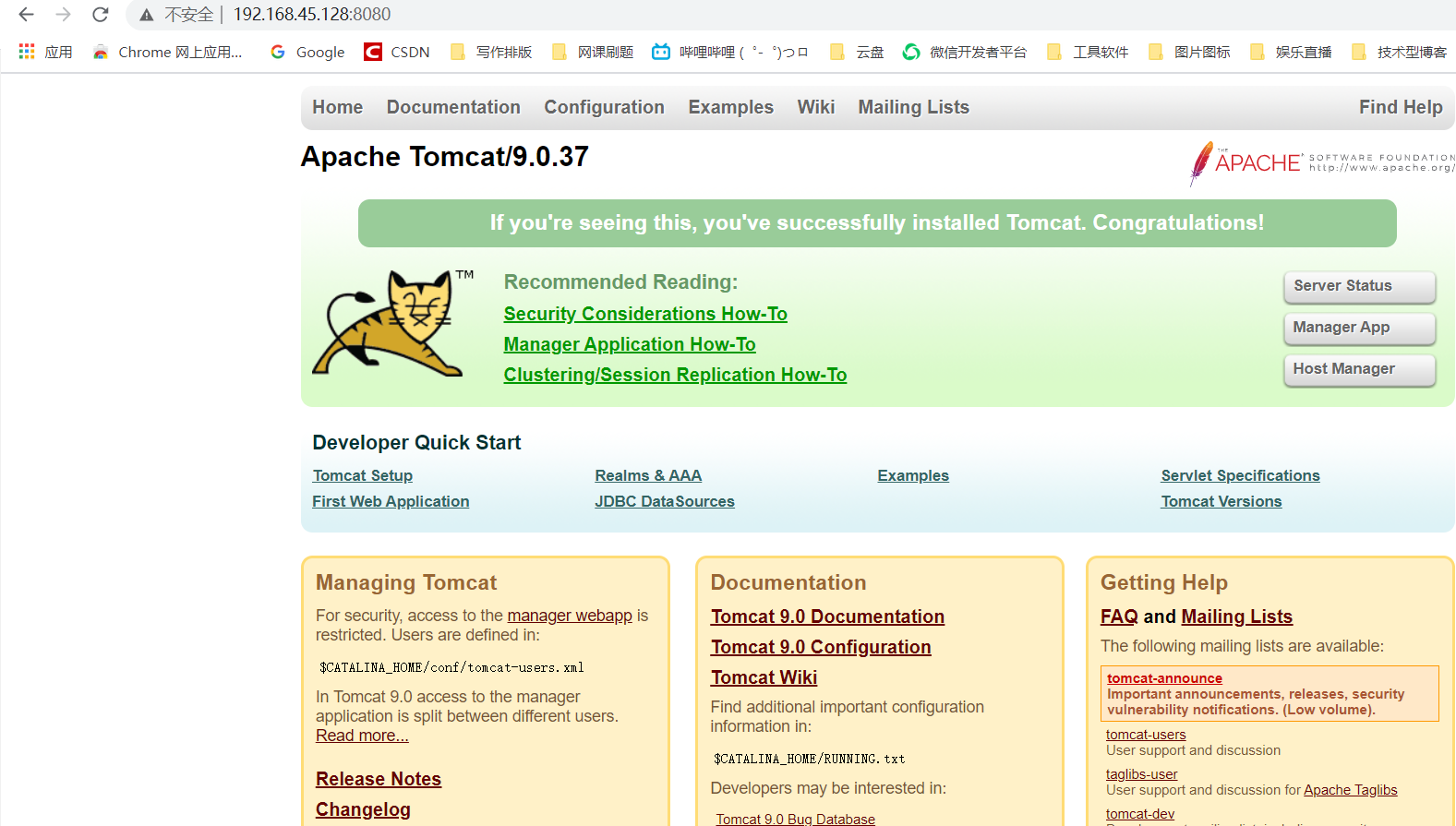Click the not secure warning icon
This screenshot has width=1456, height=826.
pos(146,15)
